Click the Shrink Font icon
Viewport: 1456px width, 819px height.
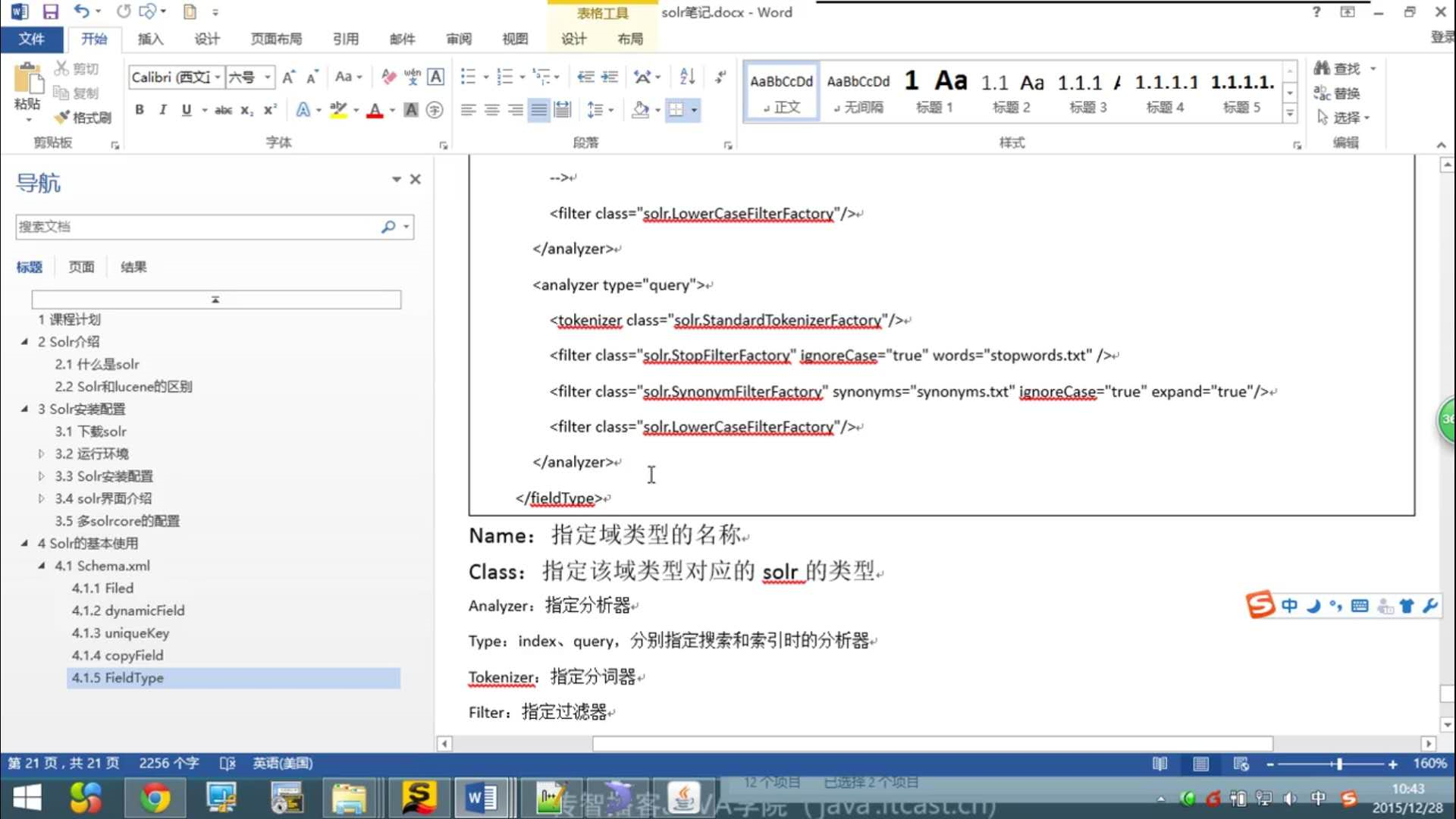tap(312, 77)
